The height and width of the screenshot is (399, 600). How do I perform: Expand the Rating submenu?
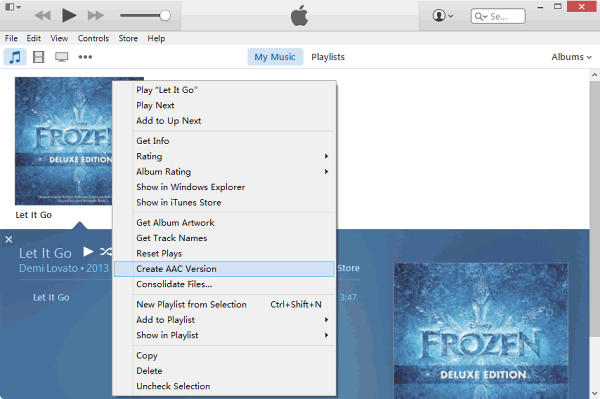224,156
